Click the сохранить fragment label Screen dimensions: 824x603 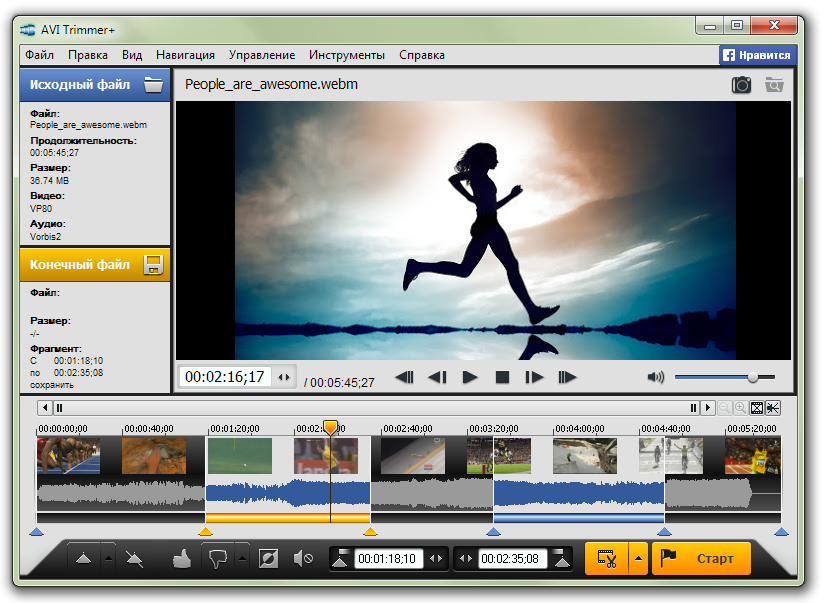52,385
